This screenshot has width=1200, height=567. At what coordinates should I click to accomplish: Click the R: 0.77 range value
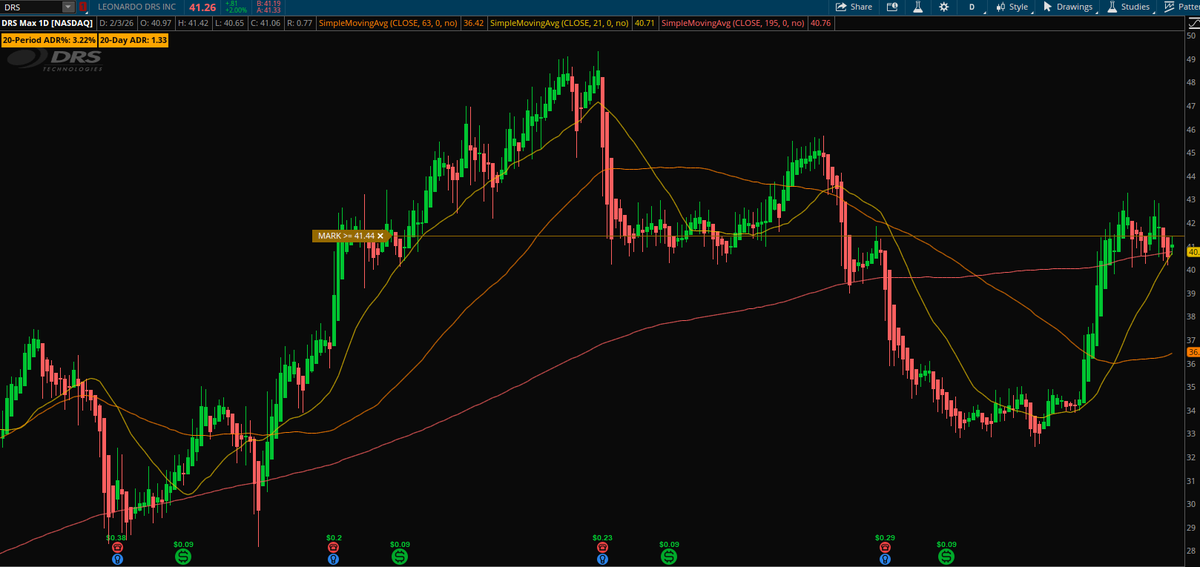299,22
